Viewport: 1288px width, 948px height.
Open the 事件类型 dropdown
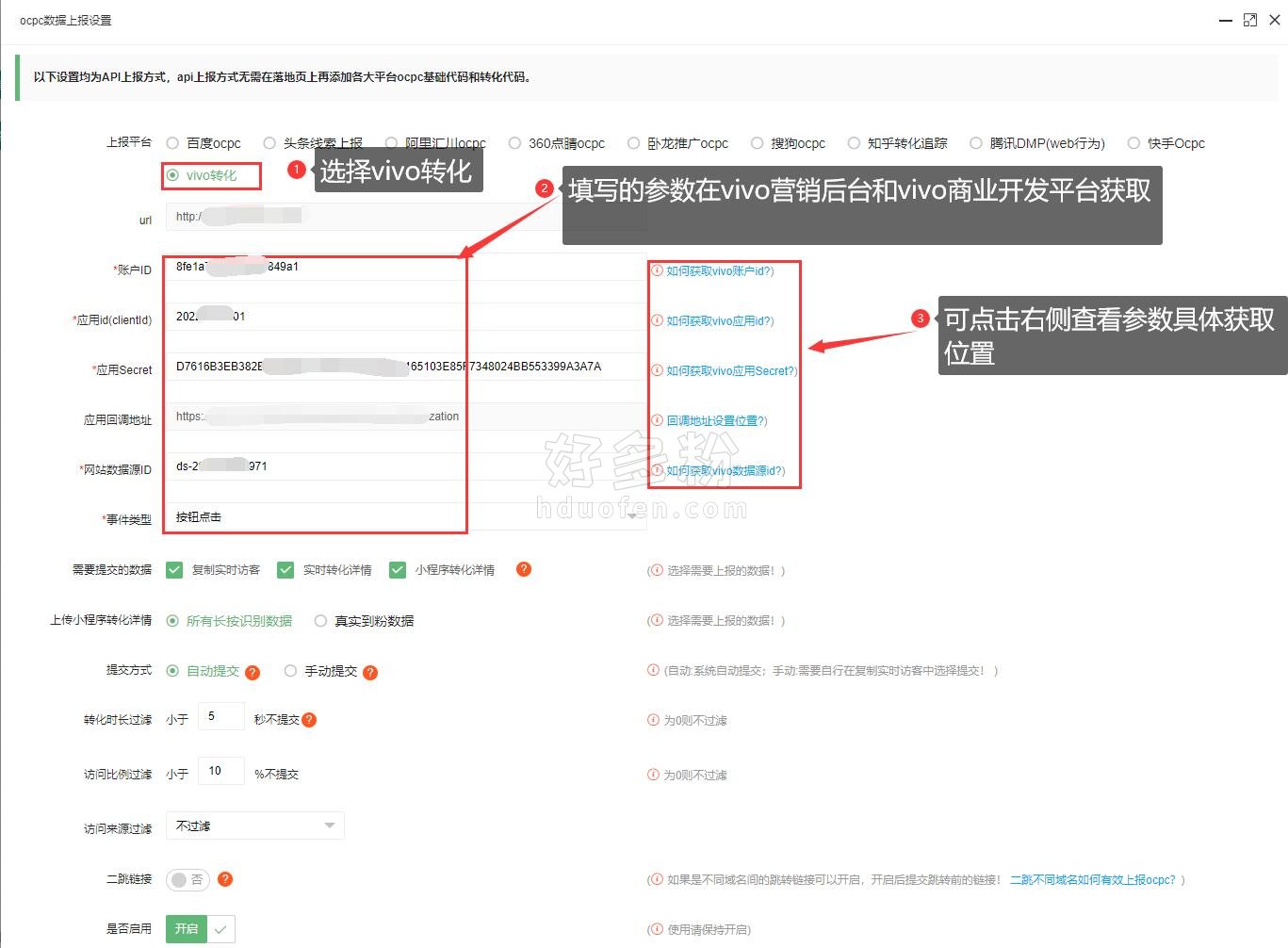tap(406, 517)
